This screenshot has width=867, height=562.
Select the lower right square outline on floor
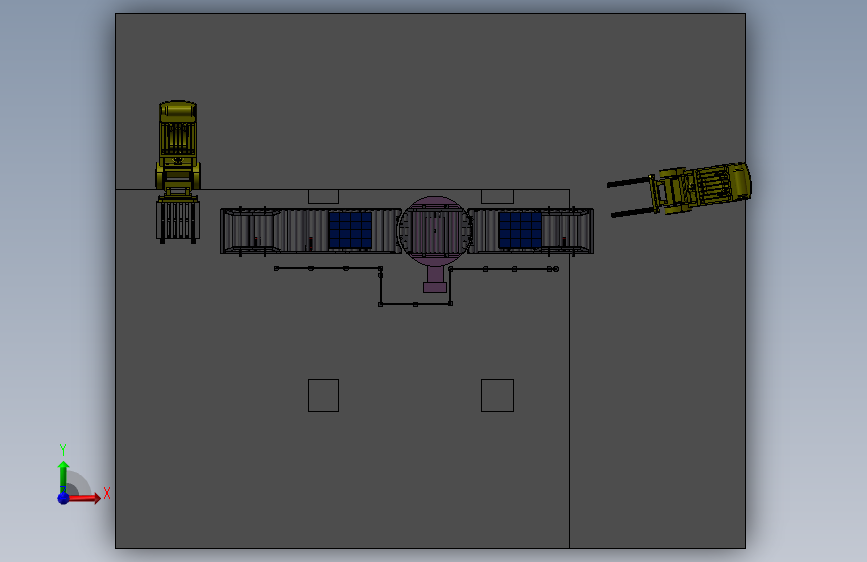(x=497, y=396)
